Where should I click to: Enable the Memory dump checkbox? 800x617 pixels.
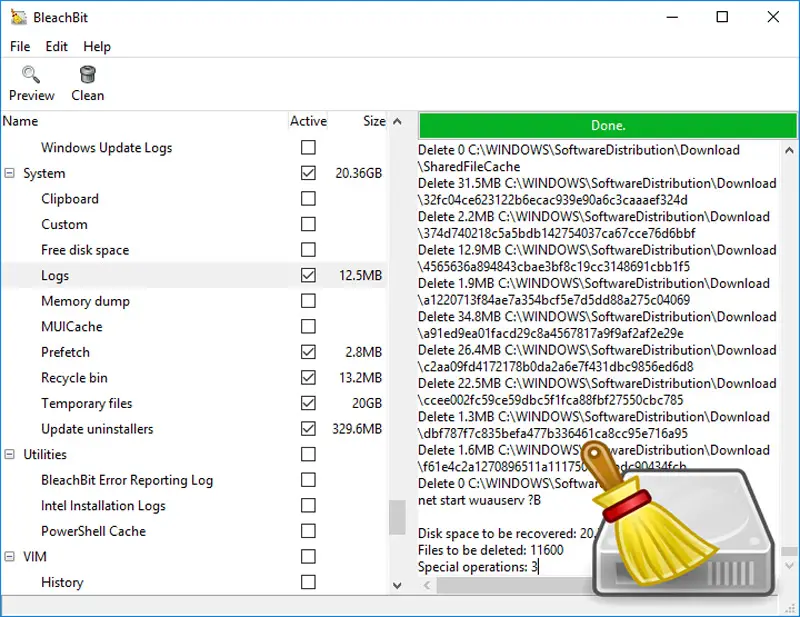[308, 301]
